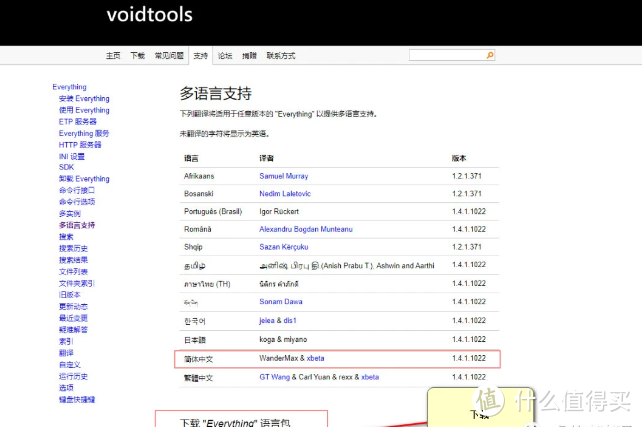
Task: Open the 文件列表 sidebar link
Action: click(73, 272)
